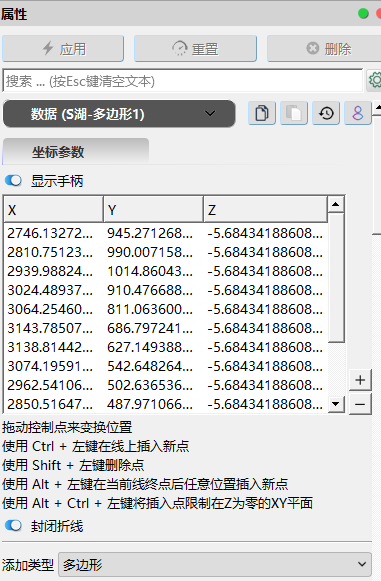Select the row with X 3143.78507
Image resolution: width=381 pixels, height=581 pixels.
(x=166, y=328)
